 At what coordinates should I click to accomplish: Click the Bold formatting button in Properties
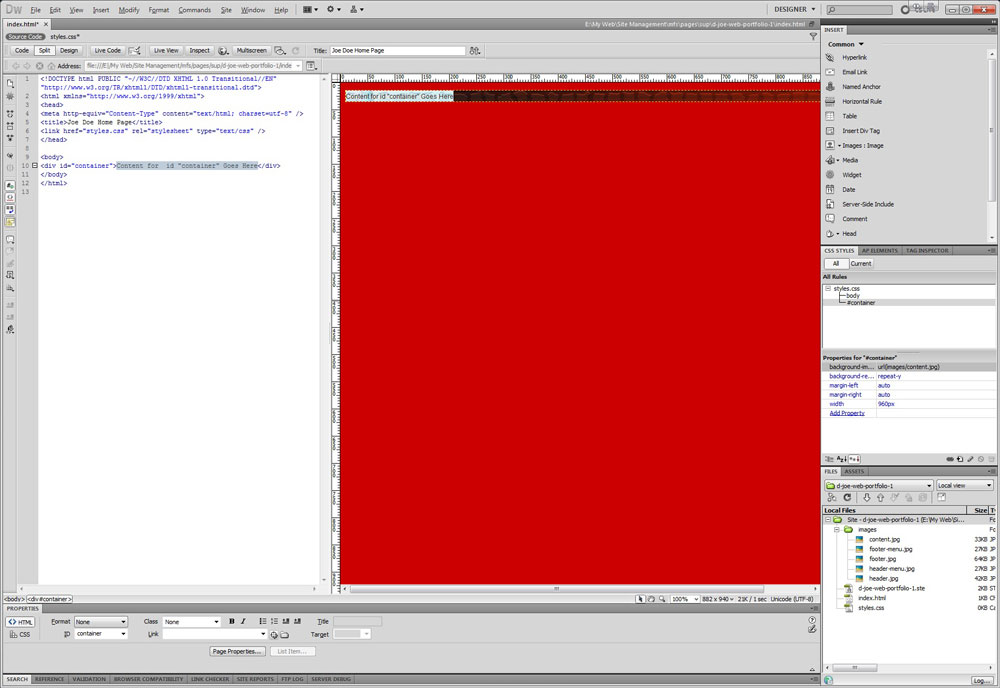231,622
